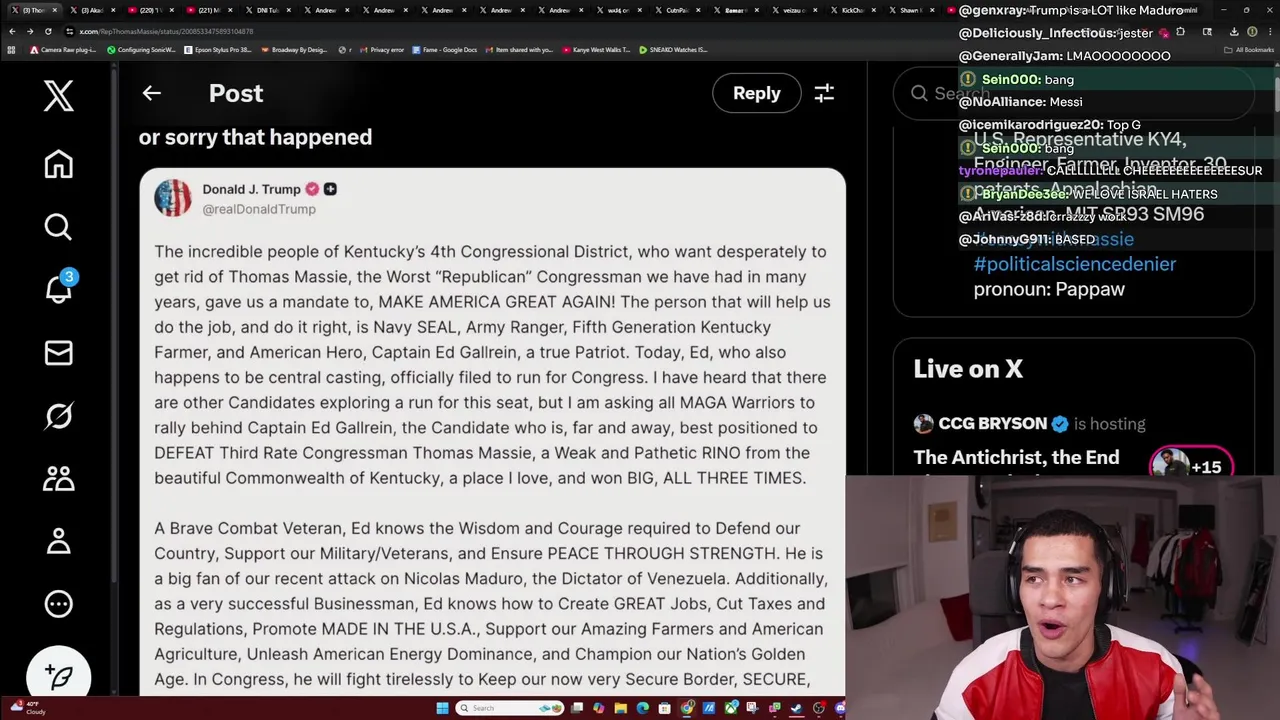
Task: Open CCG BRYSON host name link
Action: pos(992,423)
